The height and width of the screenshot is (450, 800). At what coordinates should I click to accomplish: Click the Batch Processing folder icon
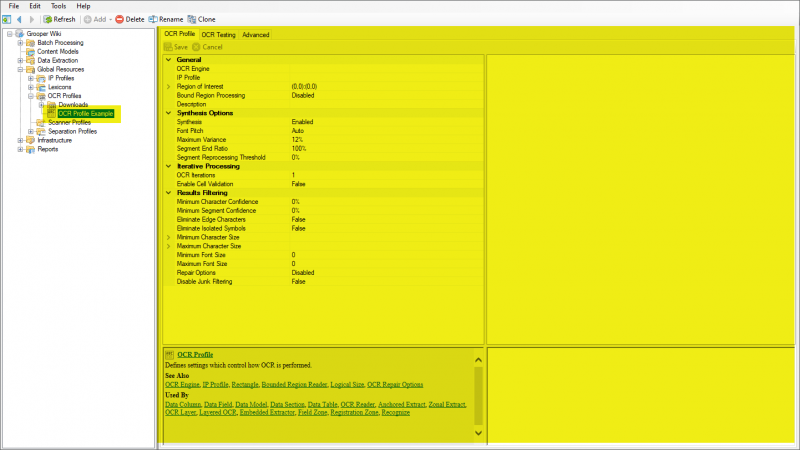point(30,43)
